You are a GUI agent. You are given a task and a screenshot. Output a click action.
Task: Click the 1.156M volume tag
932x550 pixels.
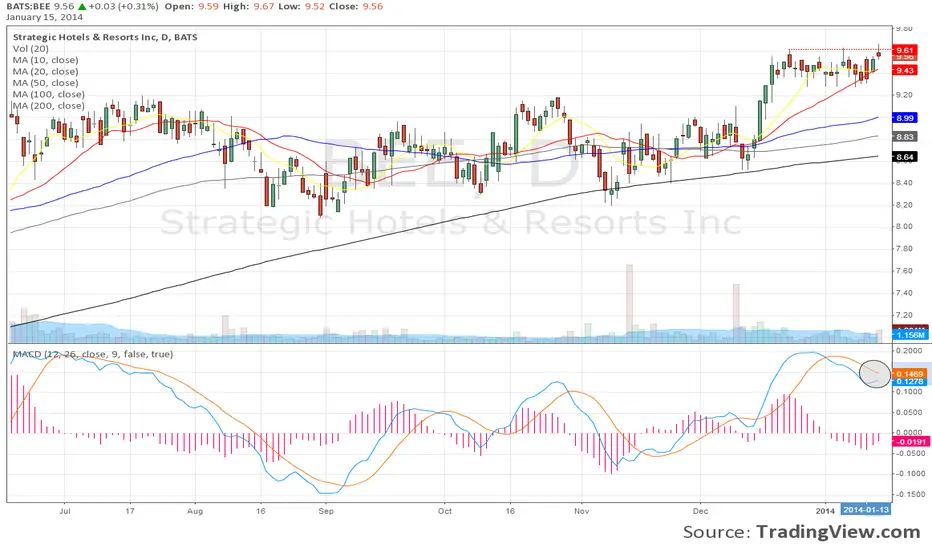(910, 335)
